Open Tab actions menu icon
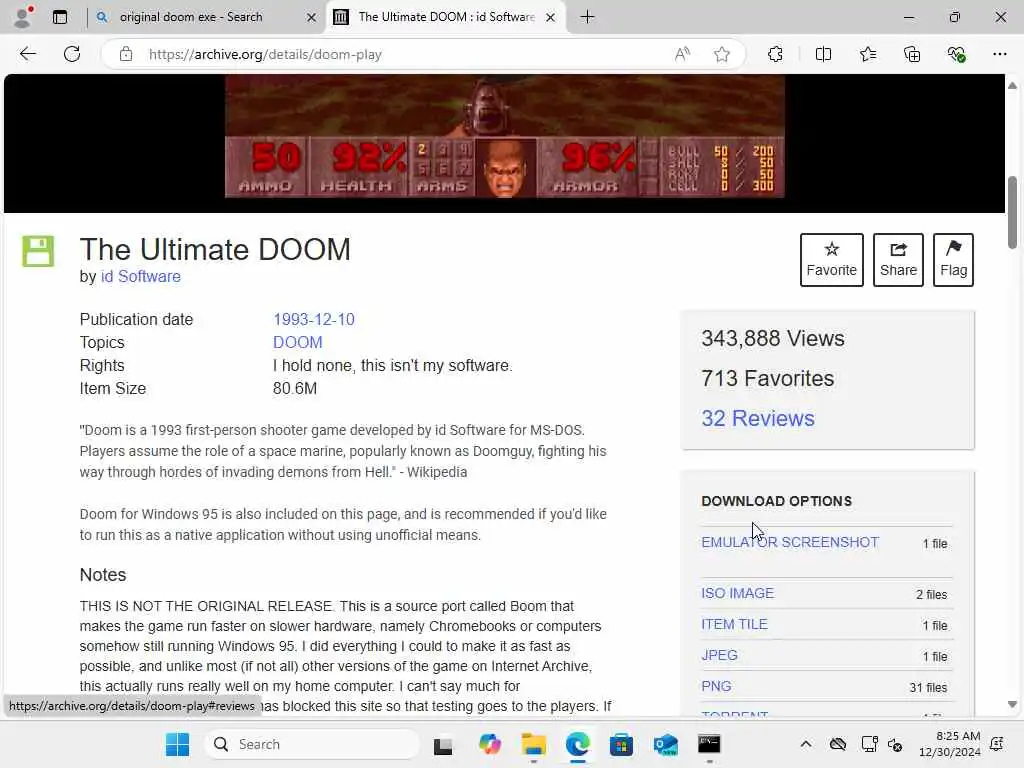Viewport: 1024px width, 768px height. (x=60, y=17)
